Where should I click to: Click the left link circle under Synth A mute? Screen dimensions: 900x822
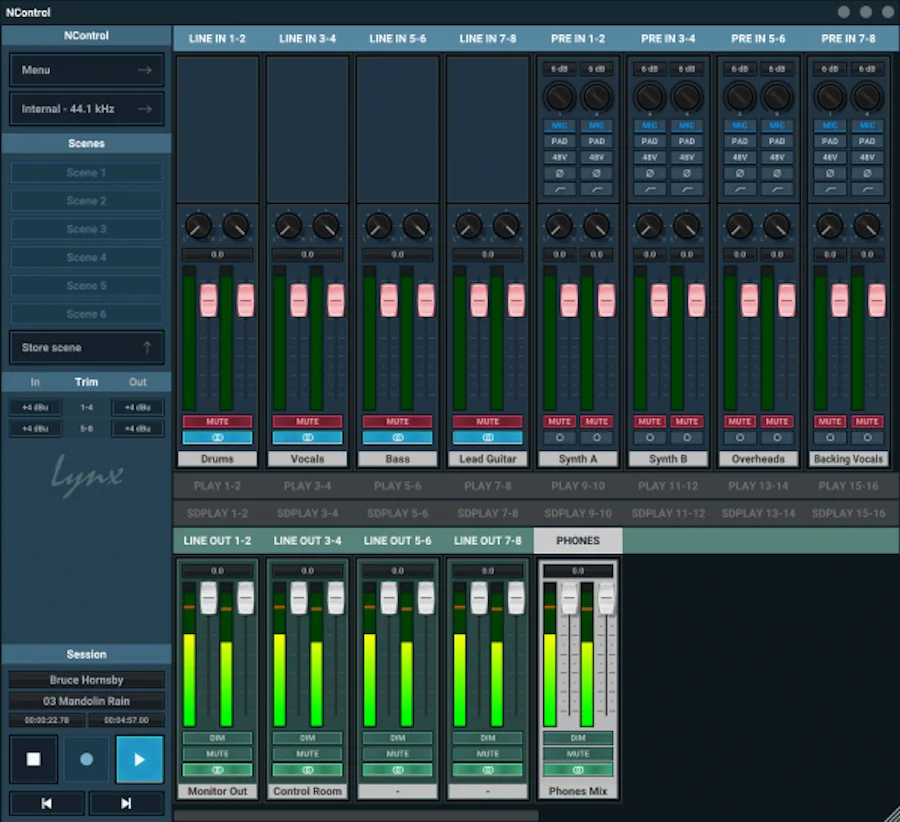pos(560,437)
